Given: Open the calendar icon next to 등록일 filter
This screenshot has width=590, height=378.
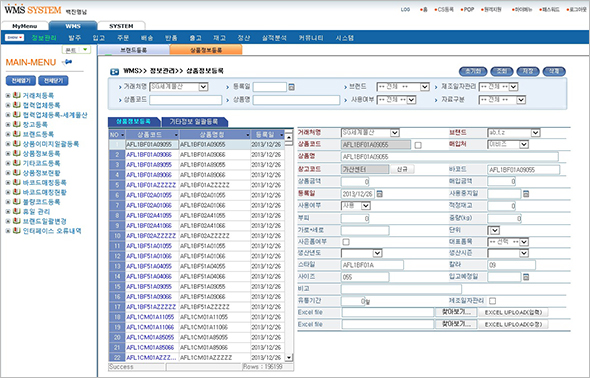Looking at the screenshot, I should 291,87.
